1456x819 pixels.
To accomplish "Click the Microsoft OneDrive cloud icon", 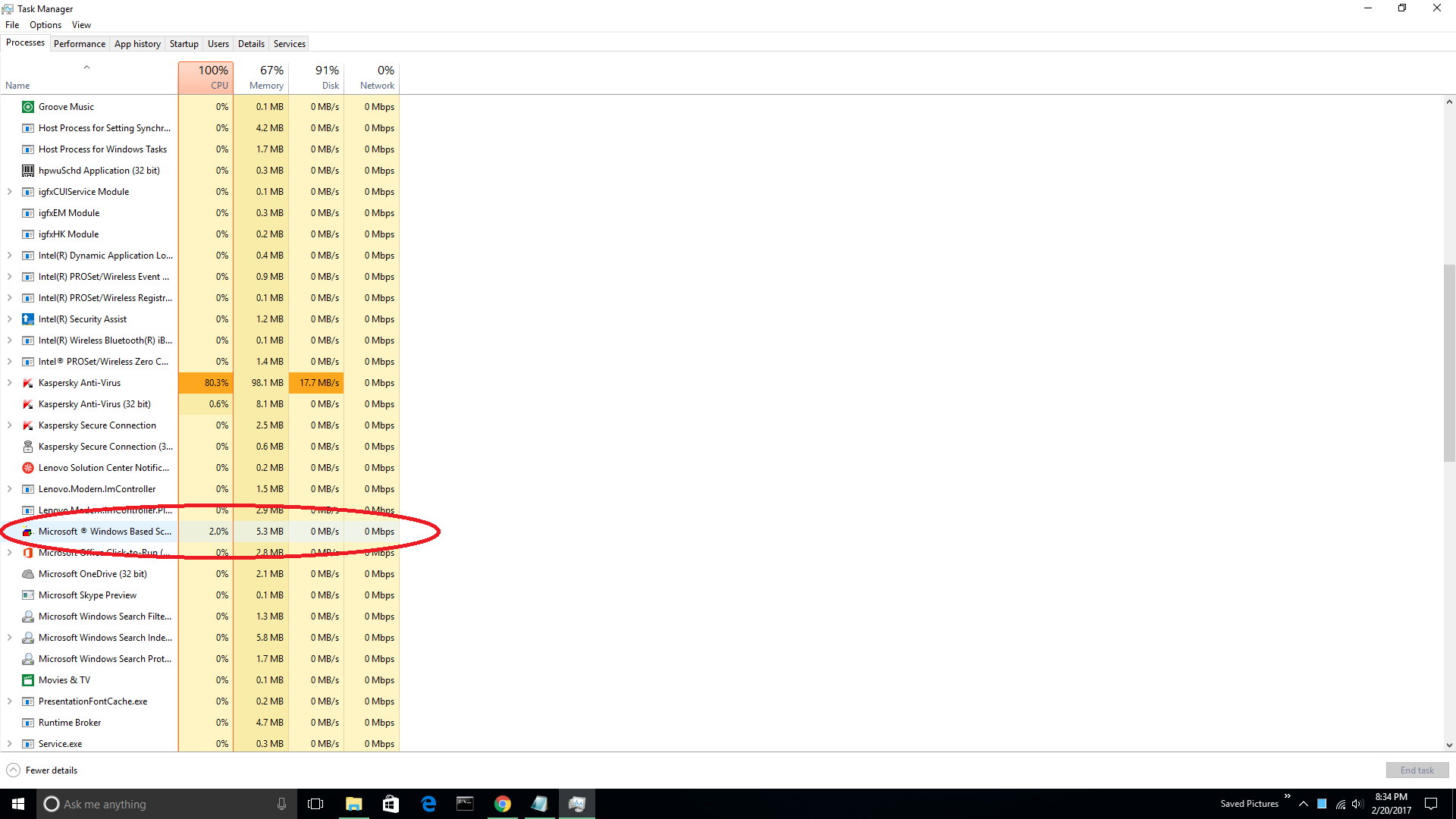I will point(28,574).
